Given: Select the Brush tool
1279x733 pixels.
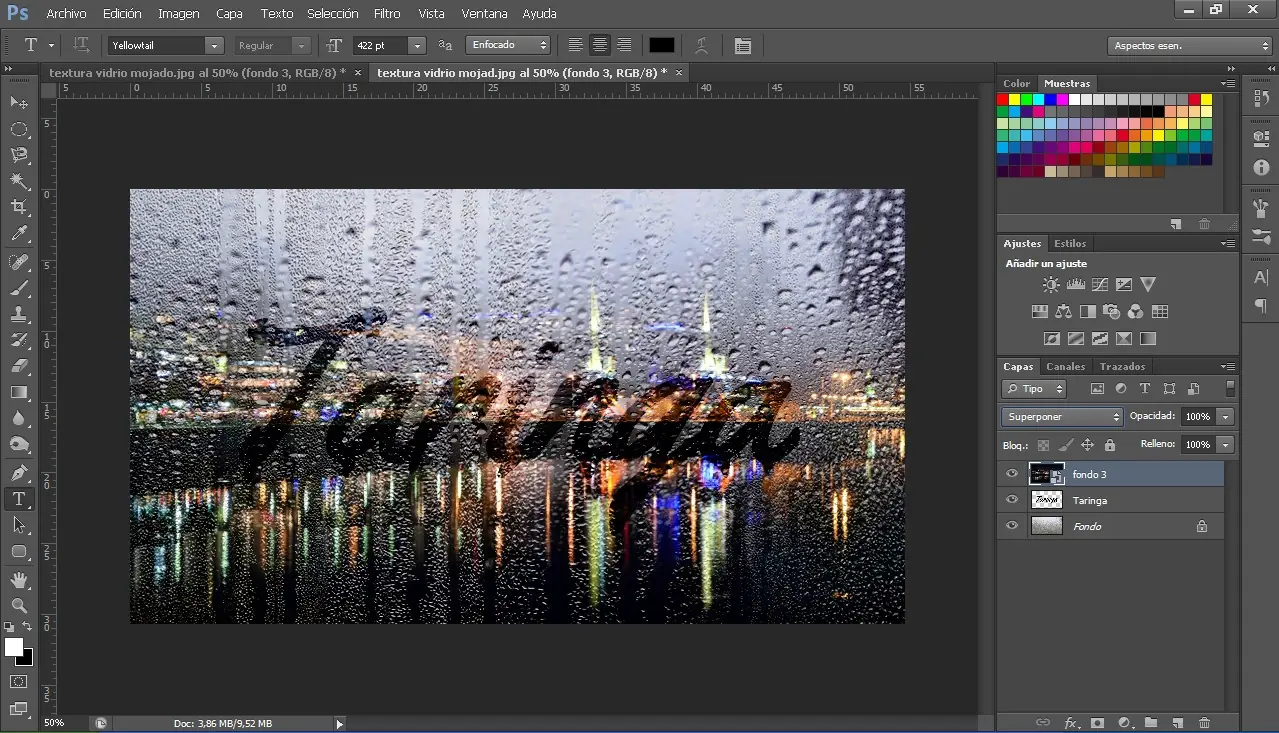Looking at the screenshot, I should 19,289.
